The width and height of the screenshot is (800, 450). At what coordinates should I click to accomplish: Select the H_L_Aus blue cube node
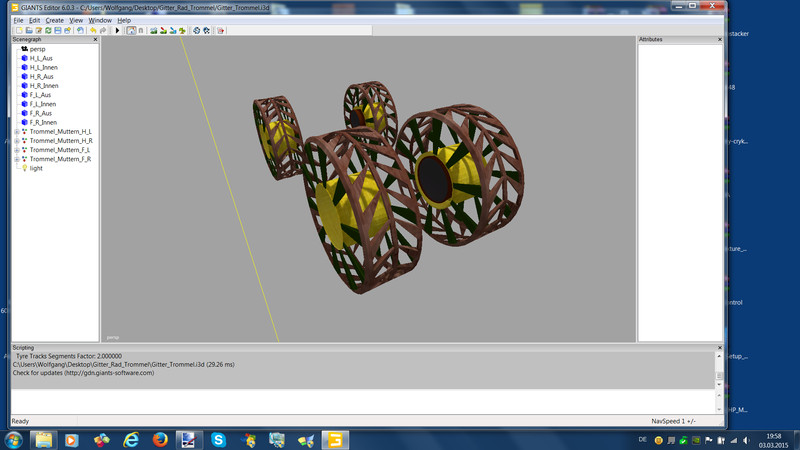pos(40,58)
